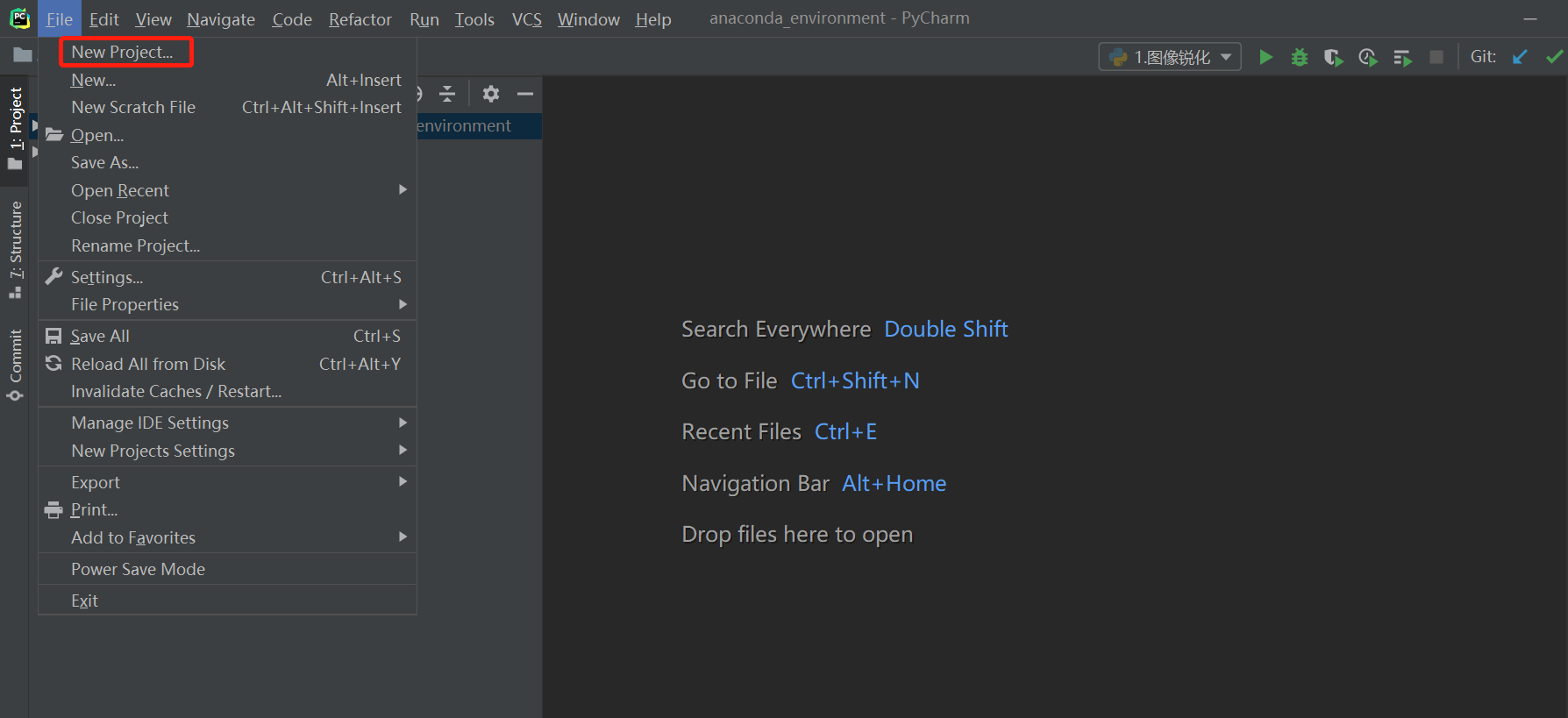Choose Rename Project... menu entry
The width and height of the screenshot is (1568, 718).
(x=227, y=245)
